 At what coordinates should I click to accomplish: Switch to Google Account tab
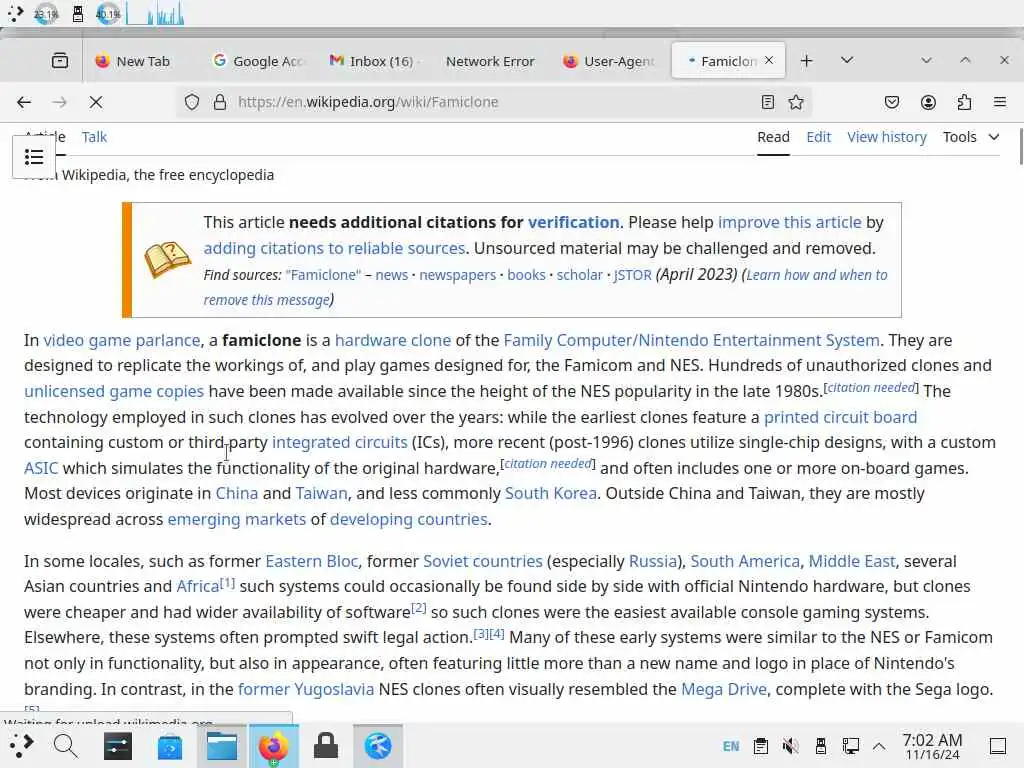(x=259, y=61)
